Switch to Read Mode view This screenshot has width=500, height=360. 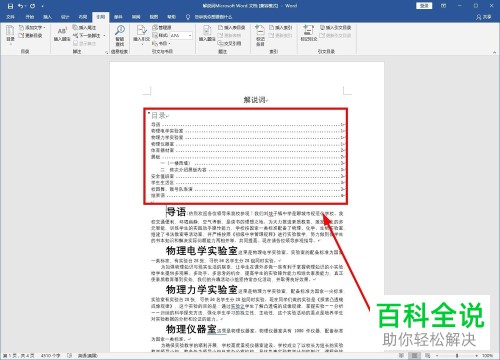401,356
